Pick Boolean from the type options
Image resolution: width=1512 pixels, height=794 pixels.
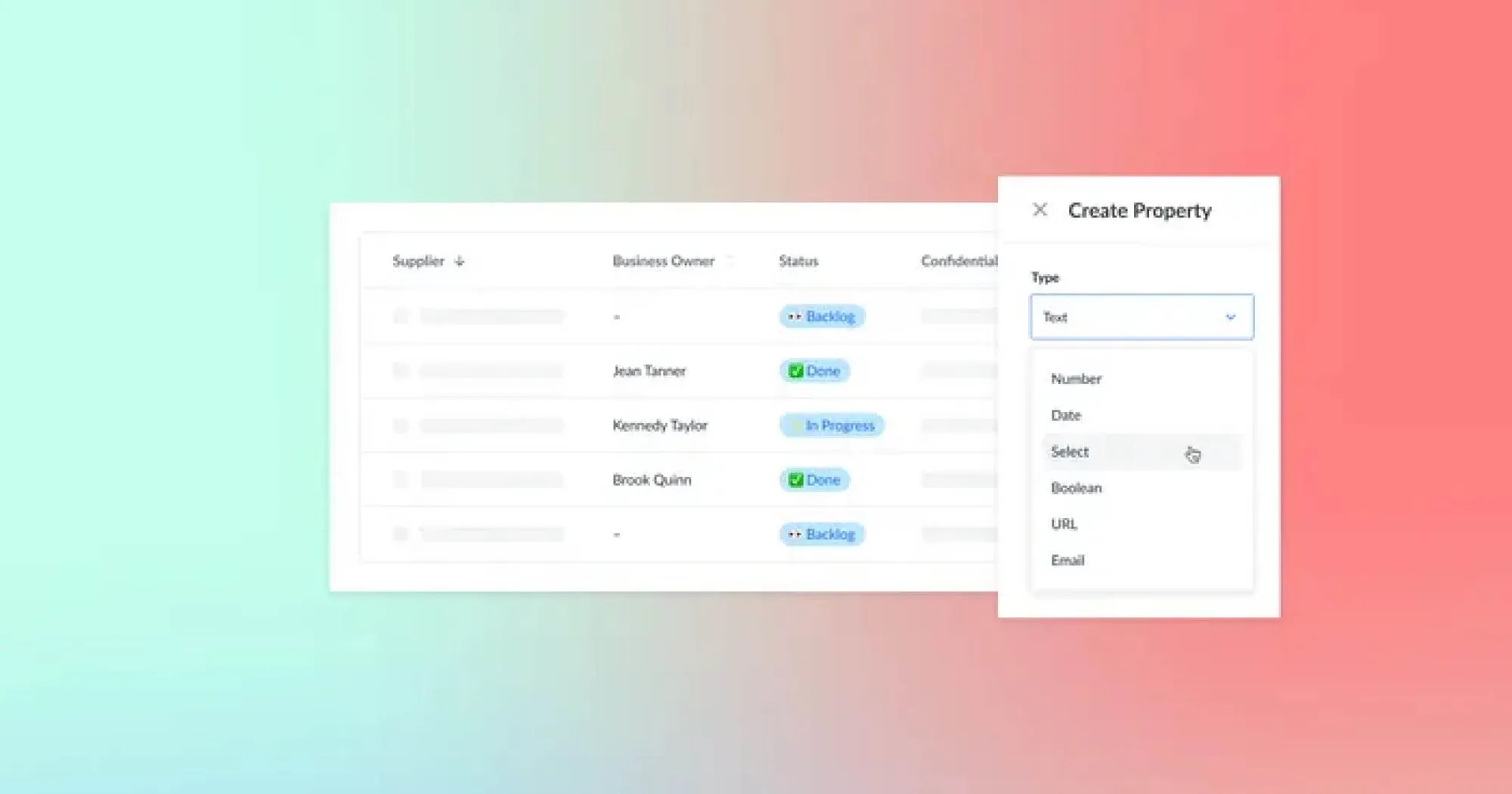point(1075,488)
